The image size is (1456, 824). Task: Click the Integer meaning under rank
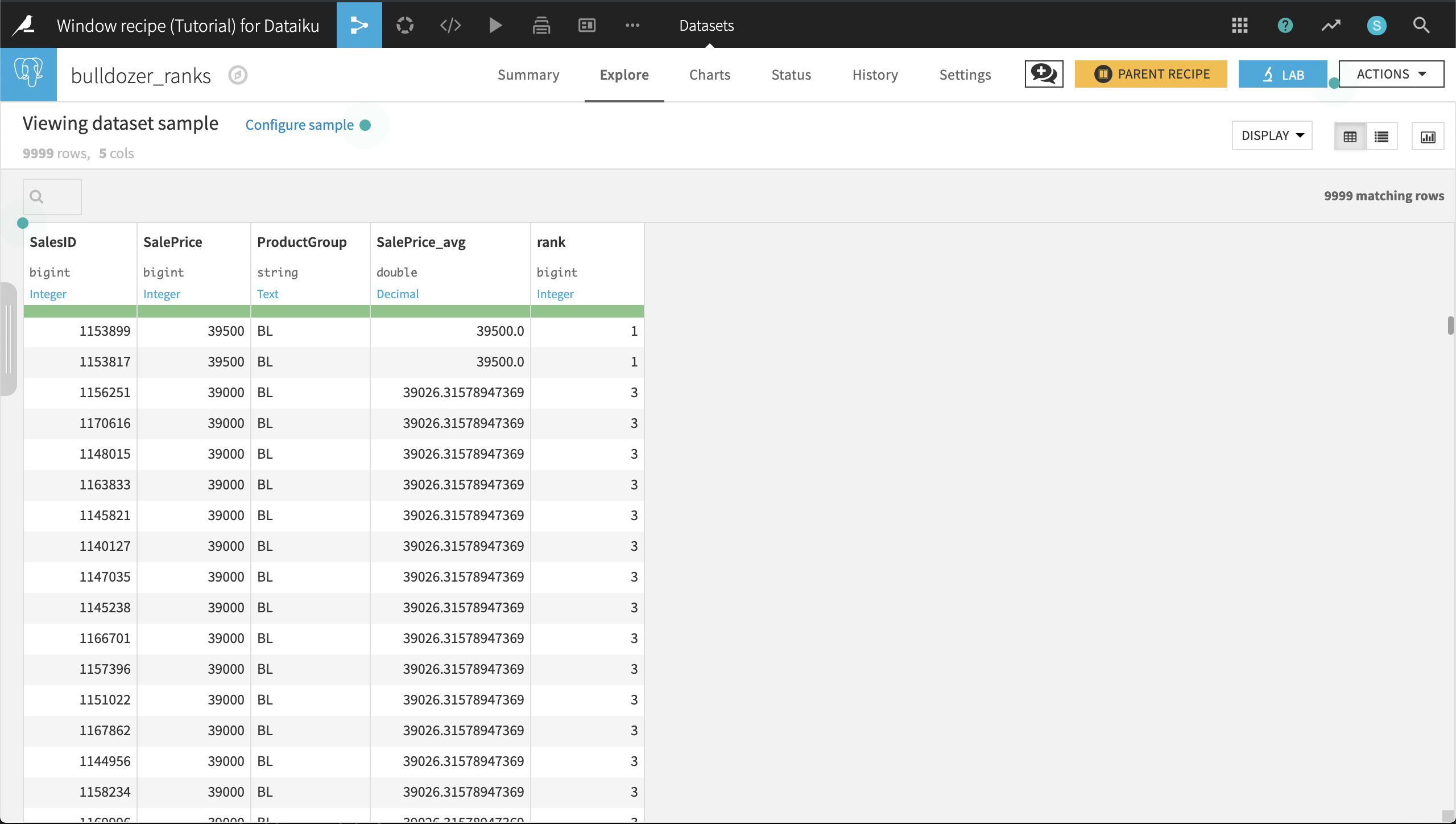coord(555,294)
